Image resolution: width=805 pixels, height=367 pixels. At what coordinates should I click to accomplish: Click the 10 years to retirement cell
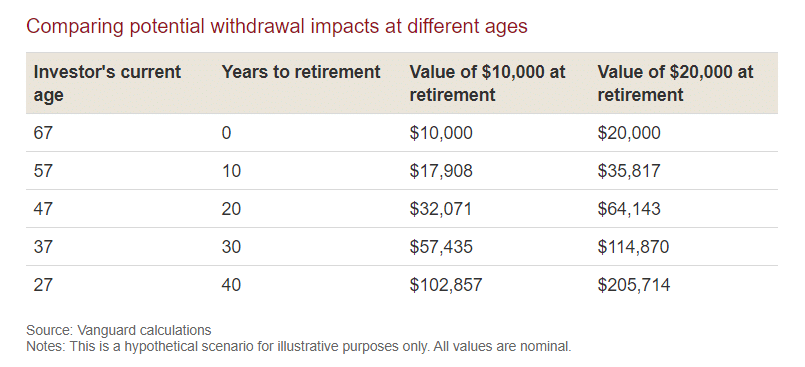click(x=232, y=171)
